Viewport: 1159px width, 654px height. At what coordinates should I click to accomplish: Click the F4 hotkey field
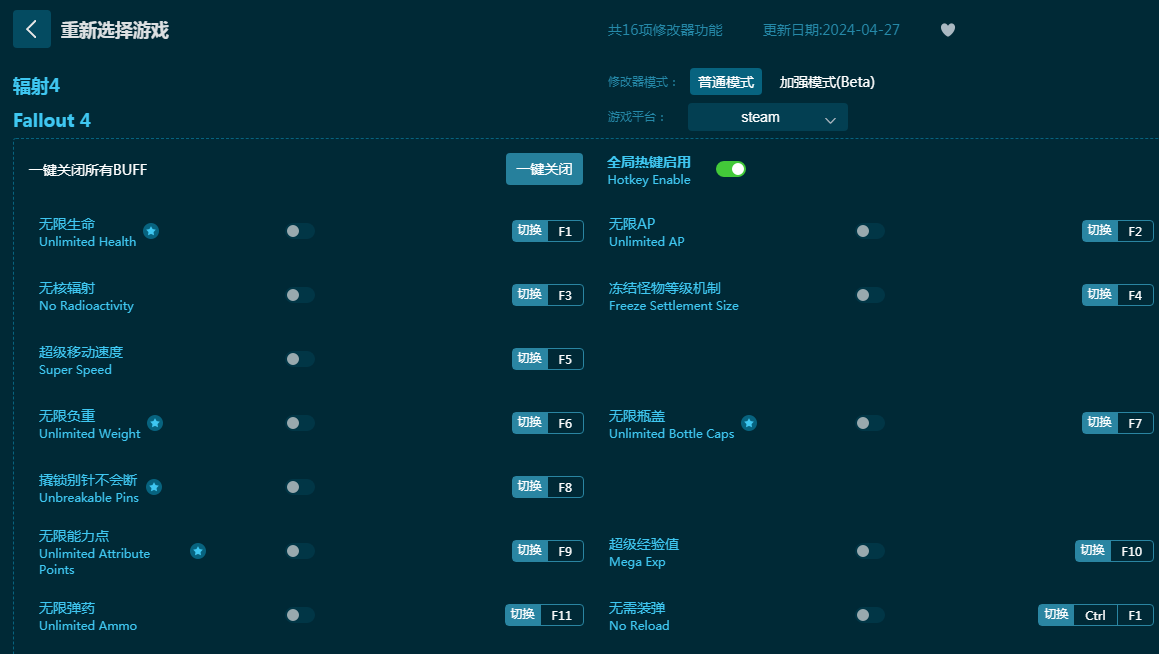pos(1135,295)
